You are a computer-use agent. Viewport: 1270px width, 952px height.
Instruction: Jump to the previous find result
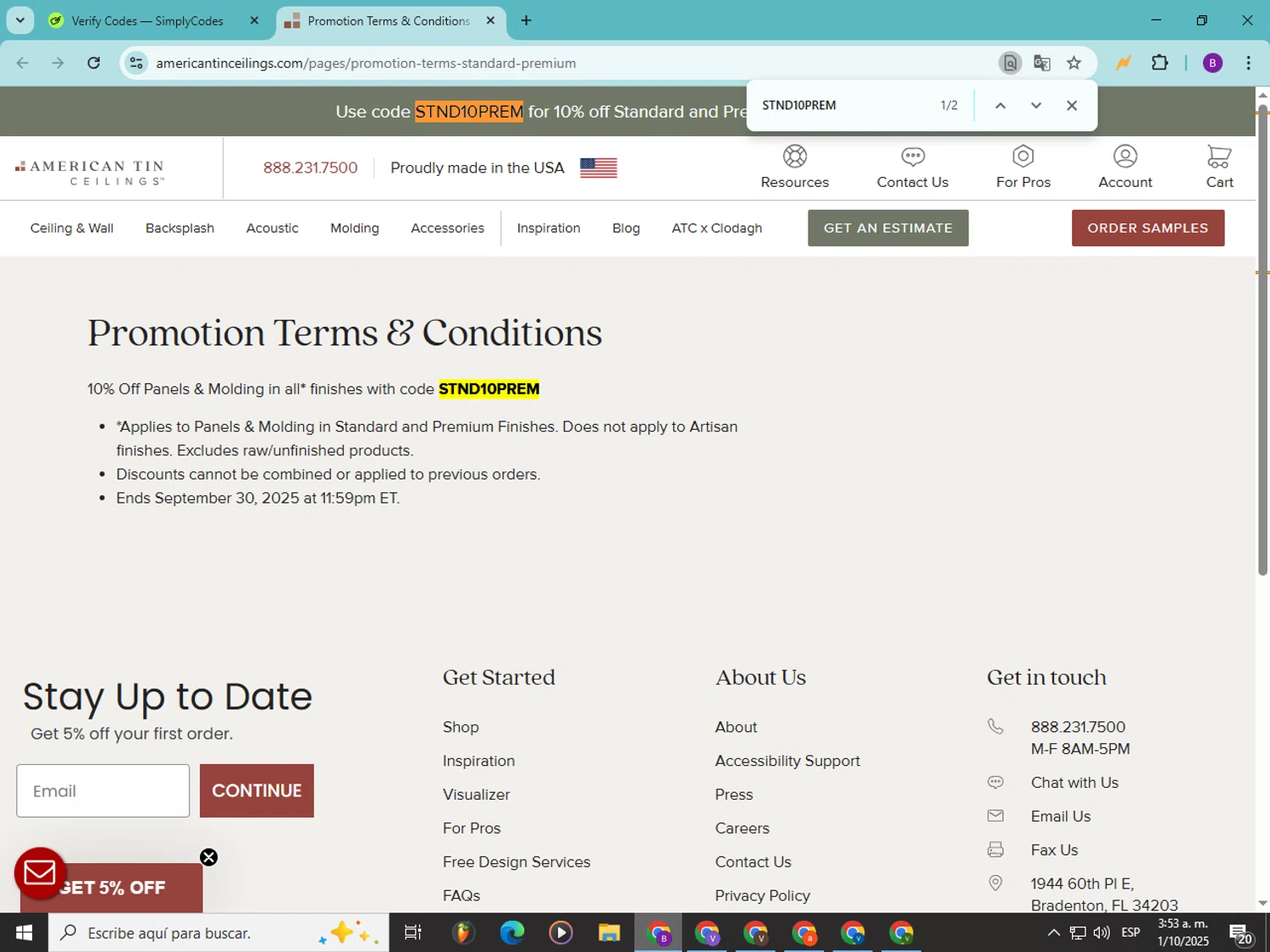[1000, 106]
